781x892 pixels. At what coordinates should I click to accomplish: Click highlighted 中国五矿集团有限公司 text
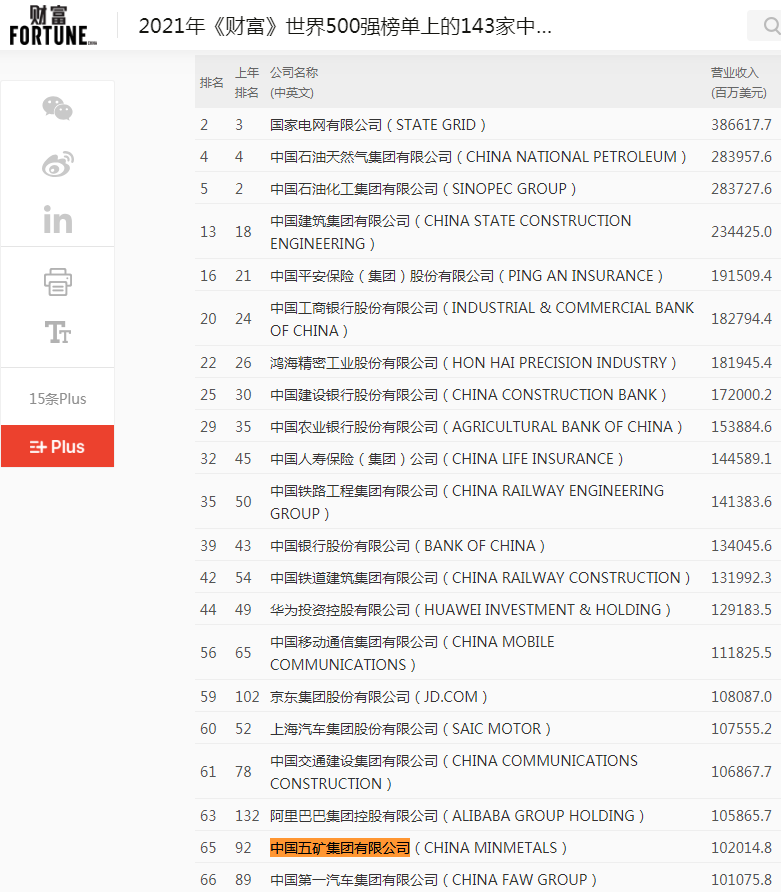tap(340, 848)
